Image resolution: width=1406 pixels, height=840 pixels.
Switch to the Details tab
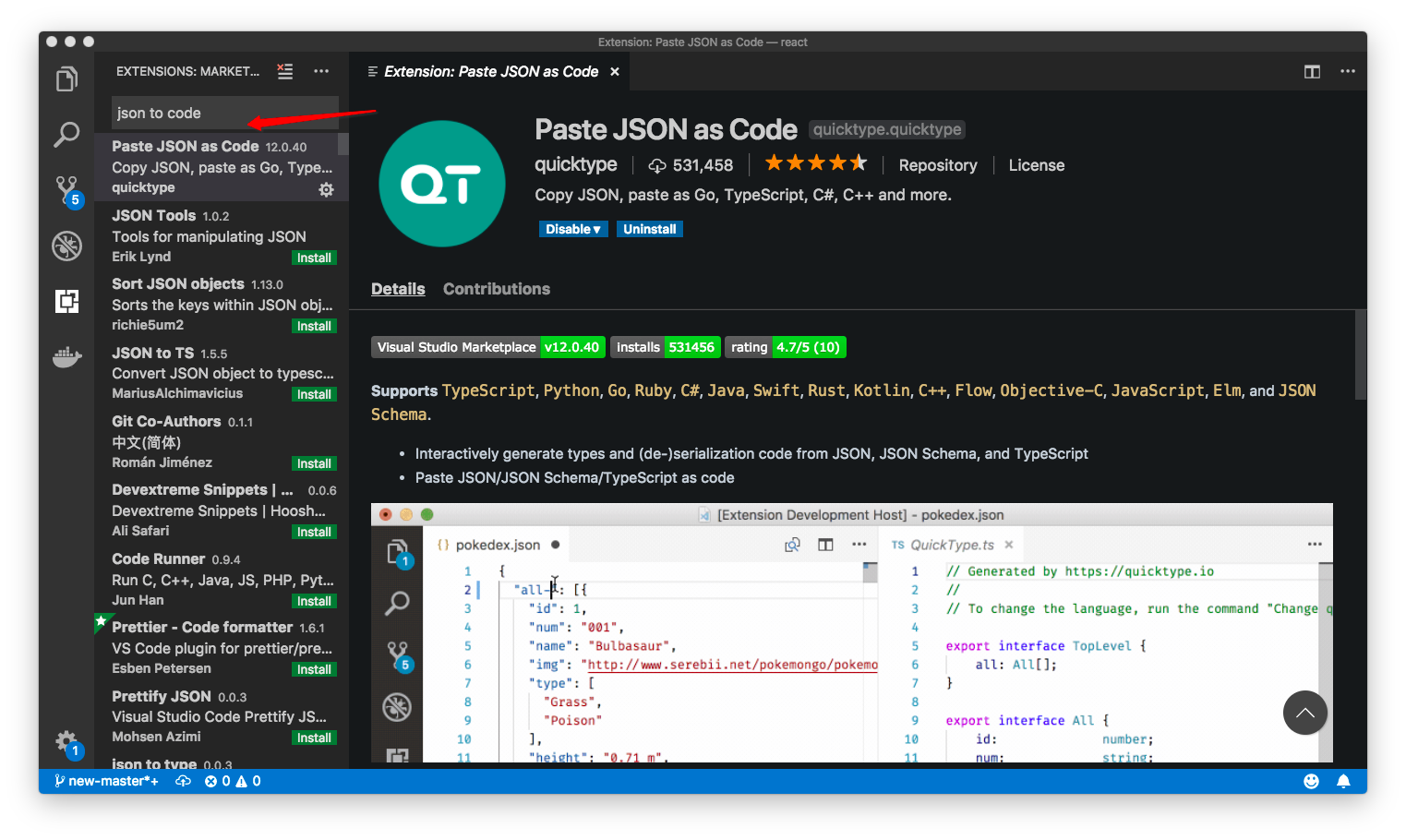tap(398, 289)
